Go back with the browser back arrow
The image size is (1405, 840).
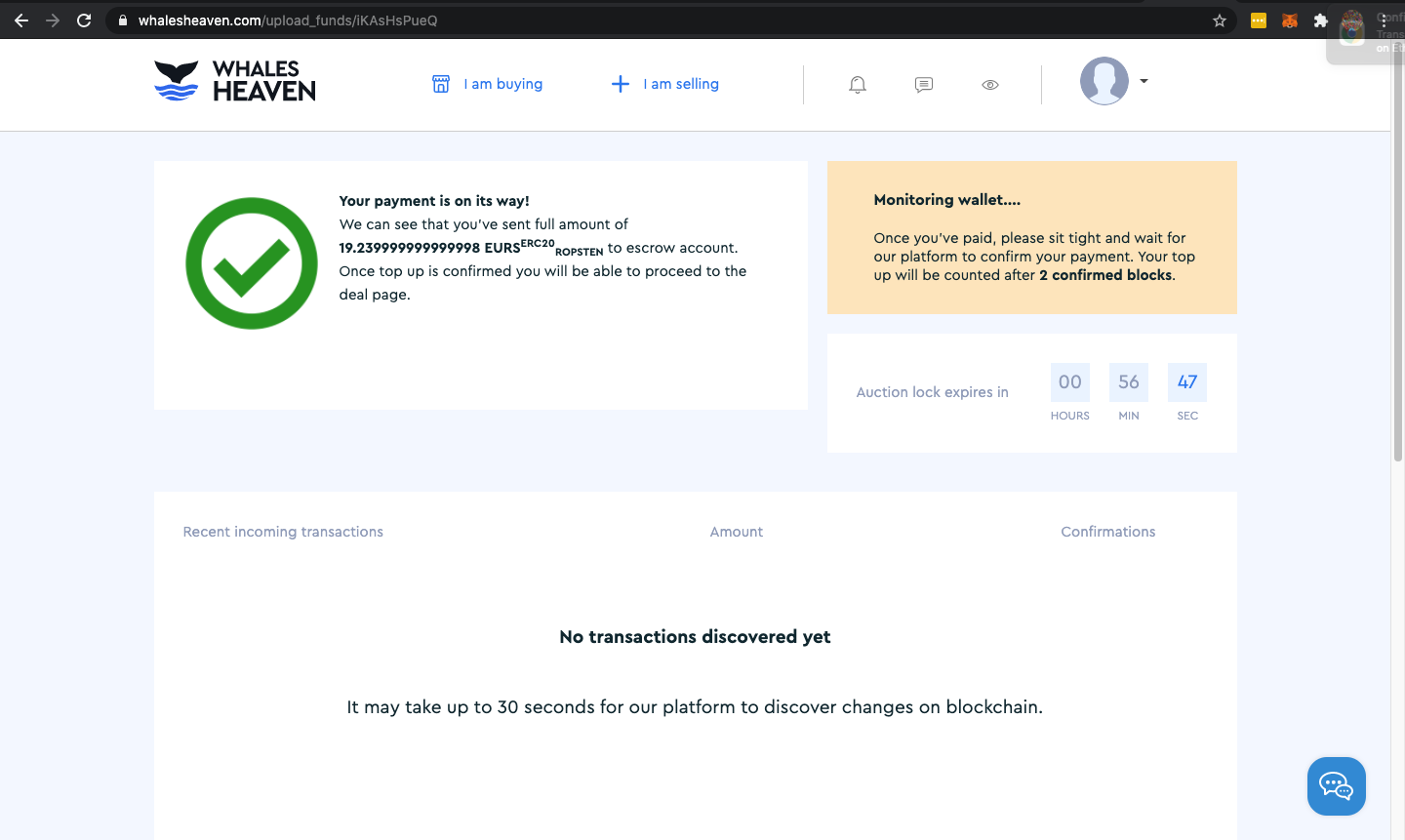click(21, 20)
